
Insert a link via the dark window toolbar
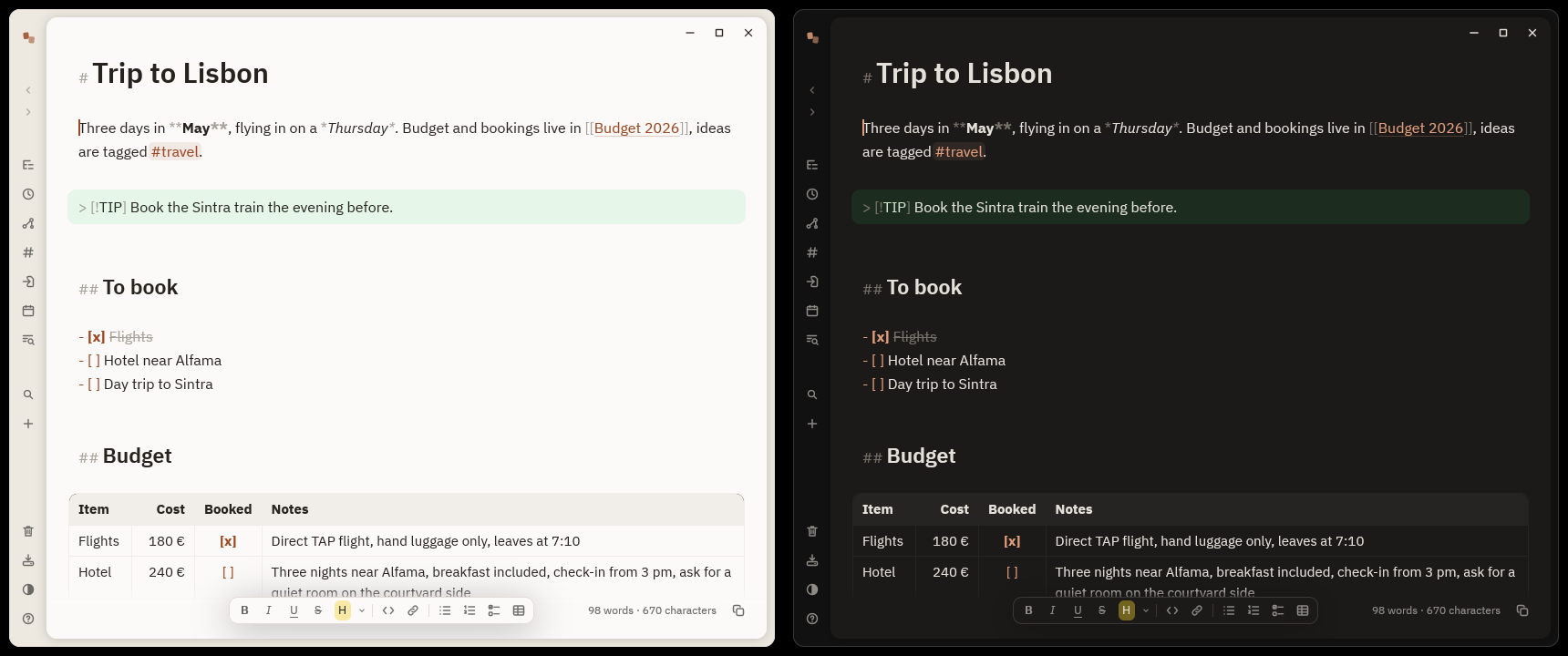pos(1197,610)
